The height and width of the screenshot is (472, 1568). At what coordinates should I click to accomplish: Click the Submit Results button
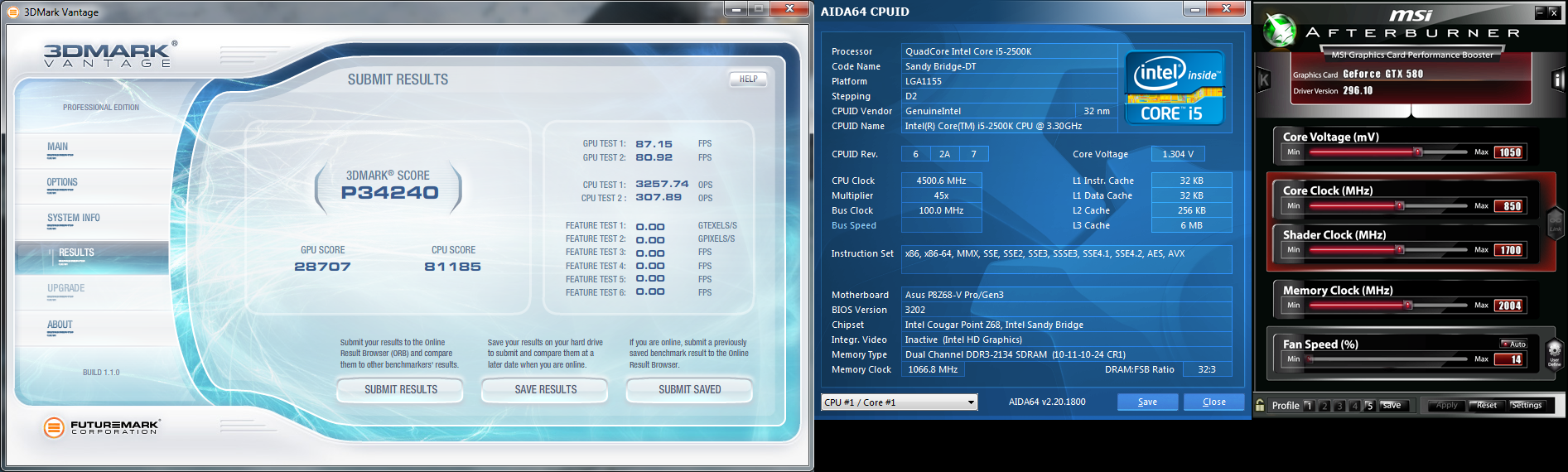(400, 389)
